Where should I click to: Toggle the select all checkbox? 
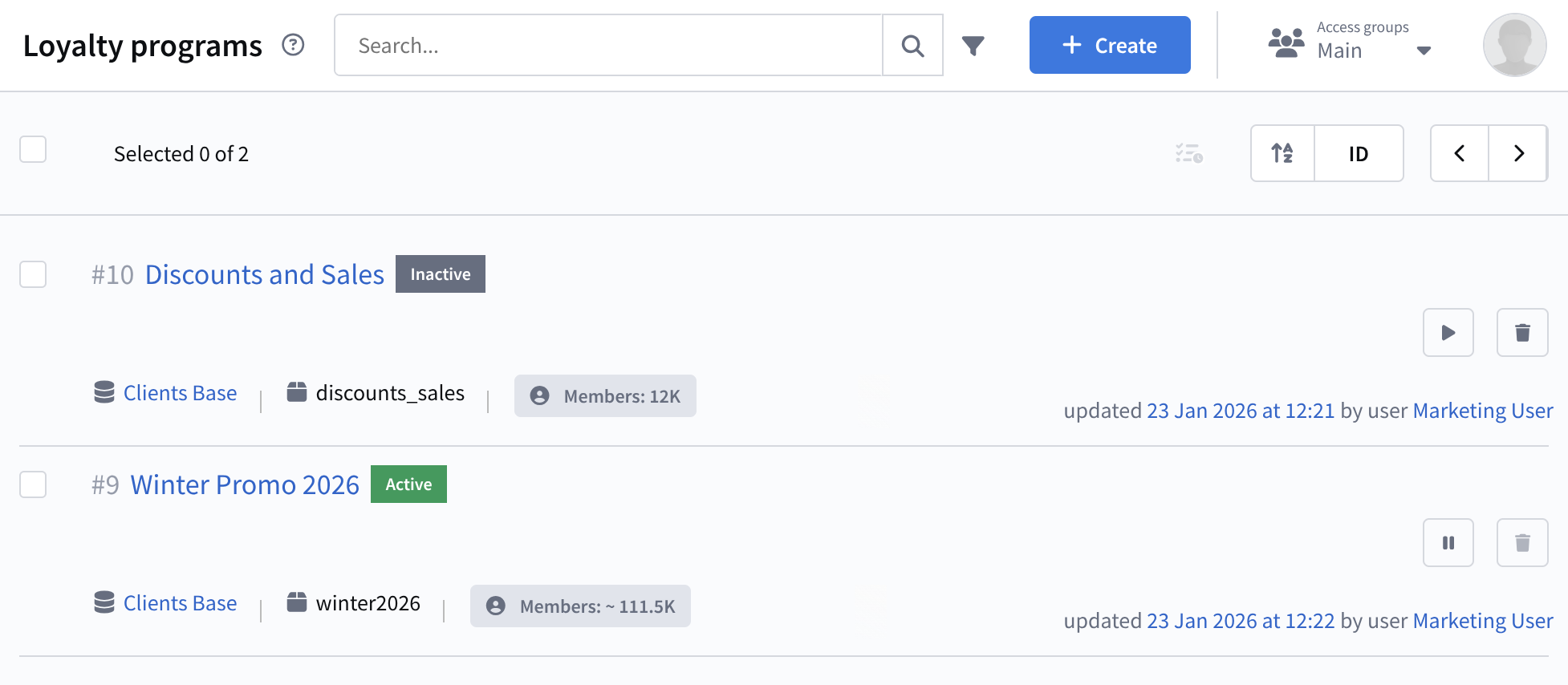[x=33, y=150]
